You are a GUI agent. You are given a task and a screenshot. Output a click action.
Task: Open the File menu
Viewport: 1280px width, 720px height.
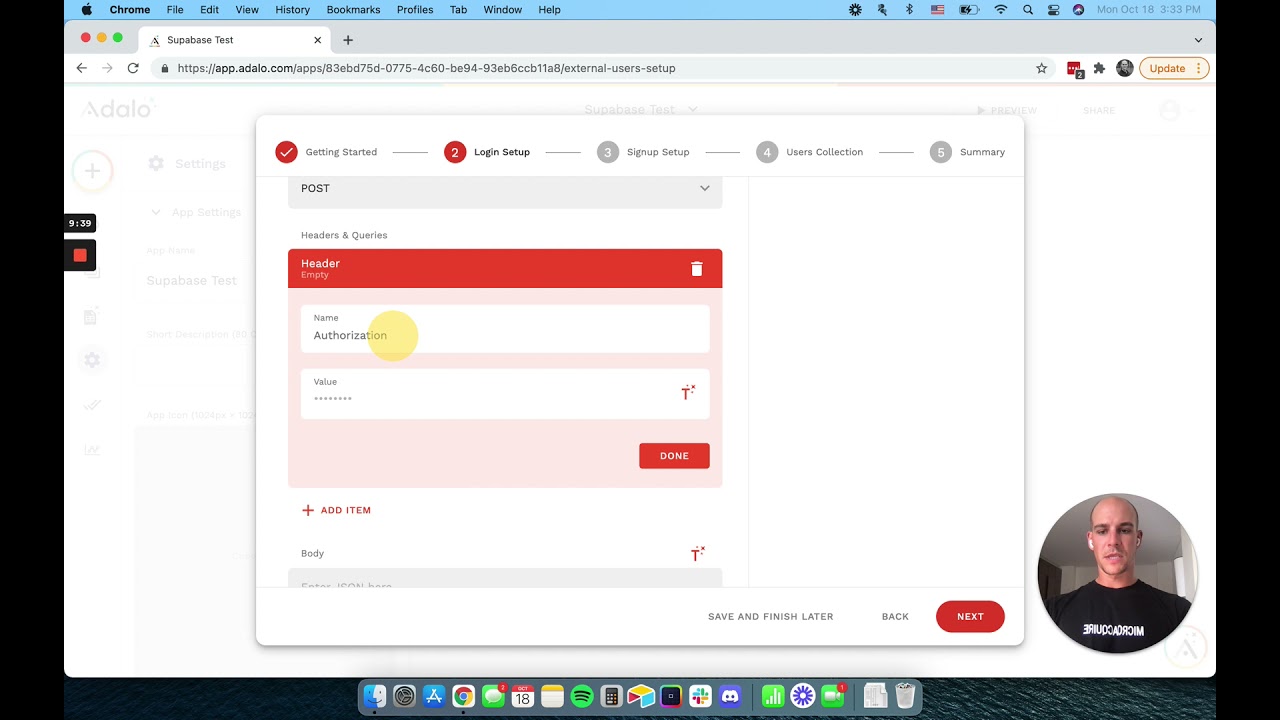(175, 9)
